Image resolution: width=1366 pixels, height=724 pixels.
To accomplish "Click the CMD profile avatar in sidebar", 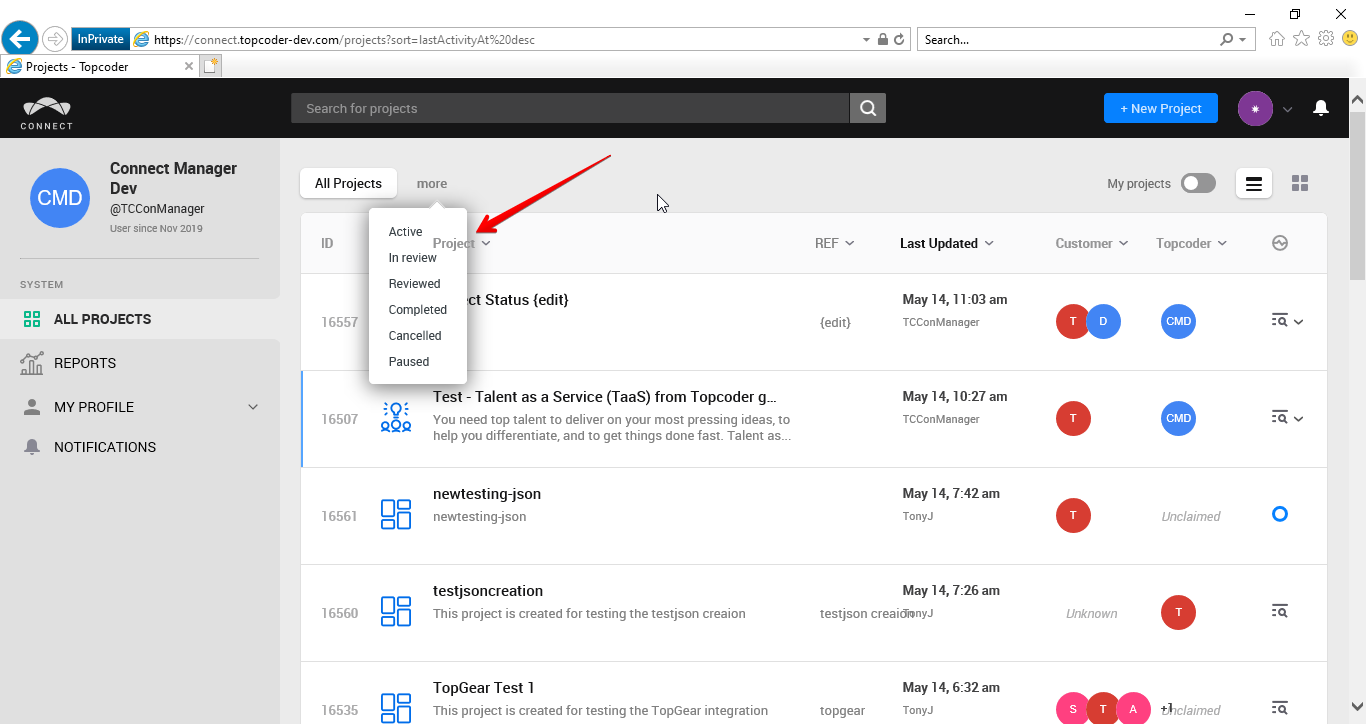I will pyautogui.click(x=60, y=198).
